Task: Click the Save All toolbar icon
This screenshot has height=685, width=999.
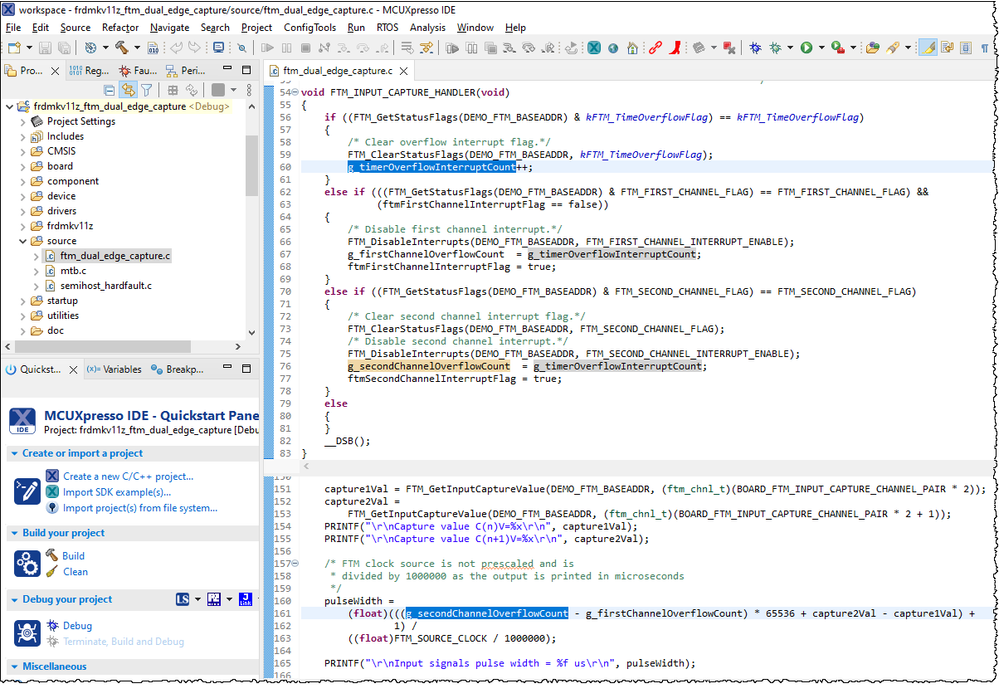Action: (x=64, y=48)
